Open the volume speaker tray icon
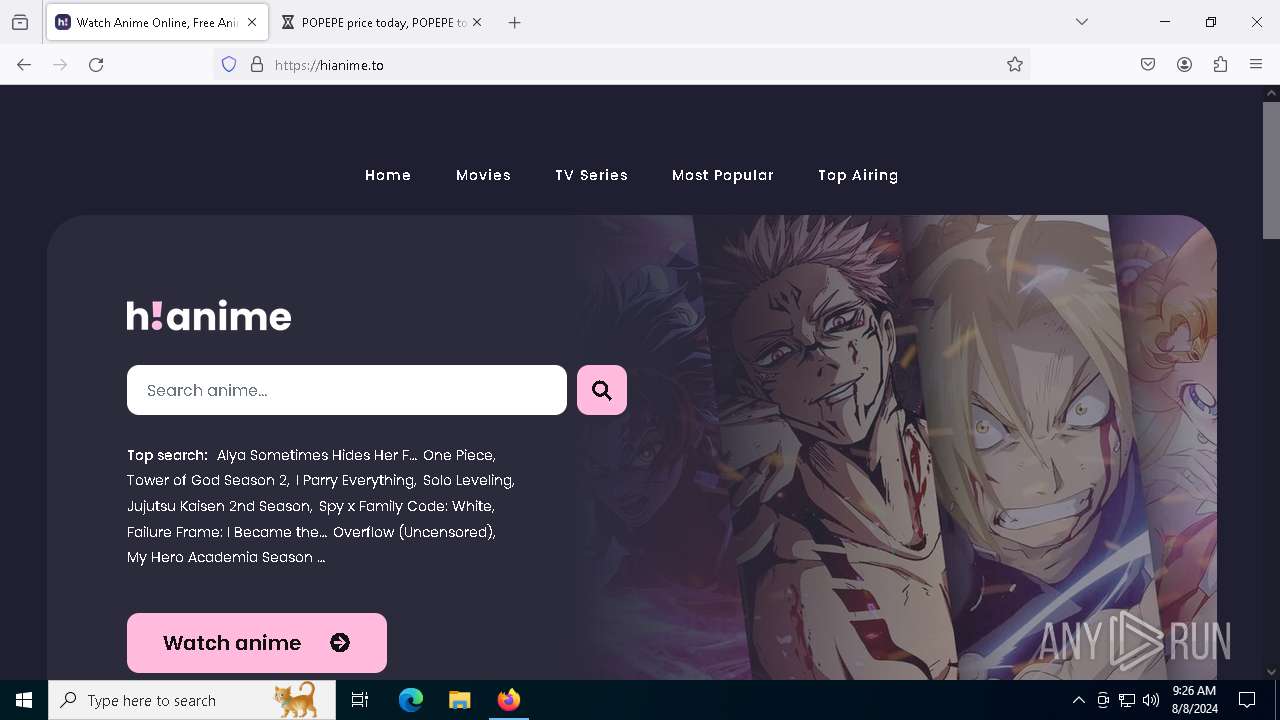The image size is (1280, 720). tap(1151, 700)
